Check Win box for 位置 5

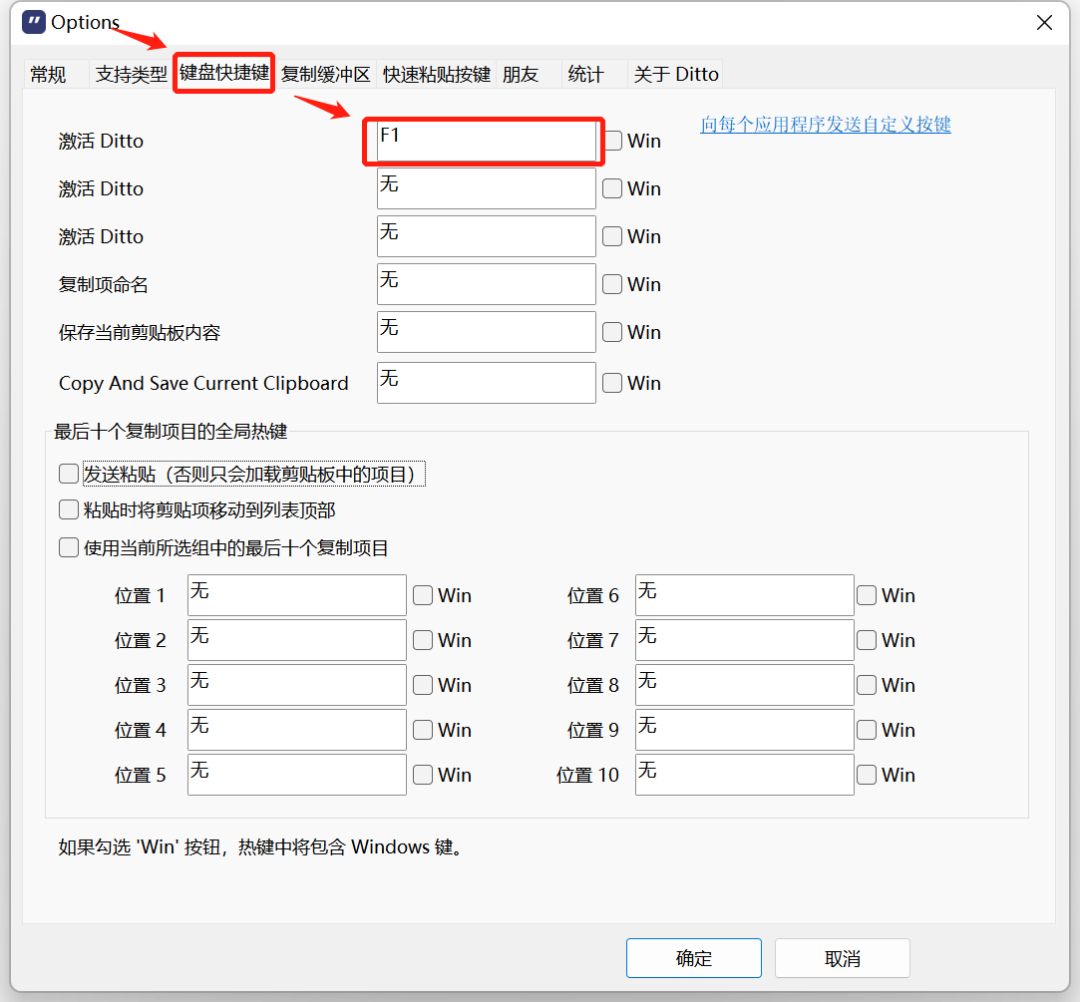[x=423, y=775]
